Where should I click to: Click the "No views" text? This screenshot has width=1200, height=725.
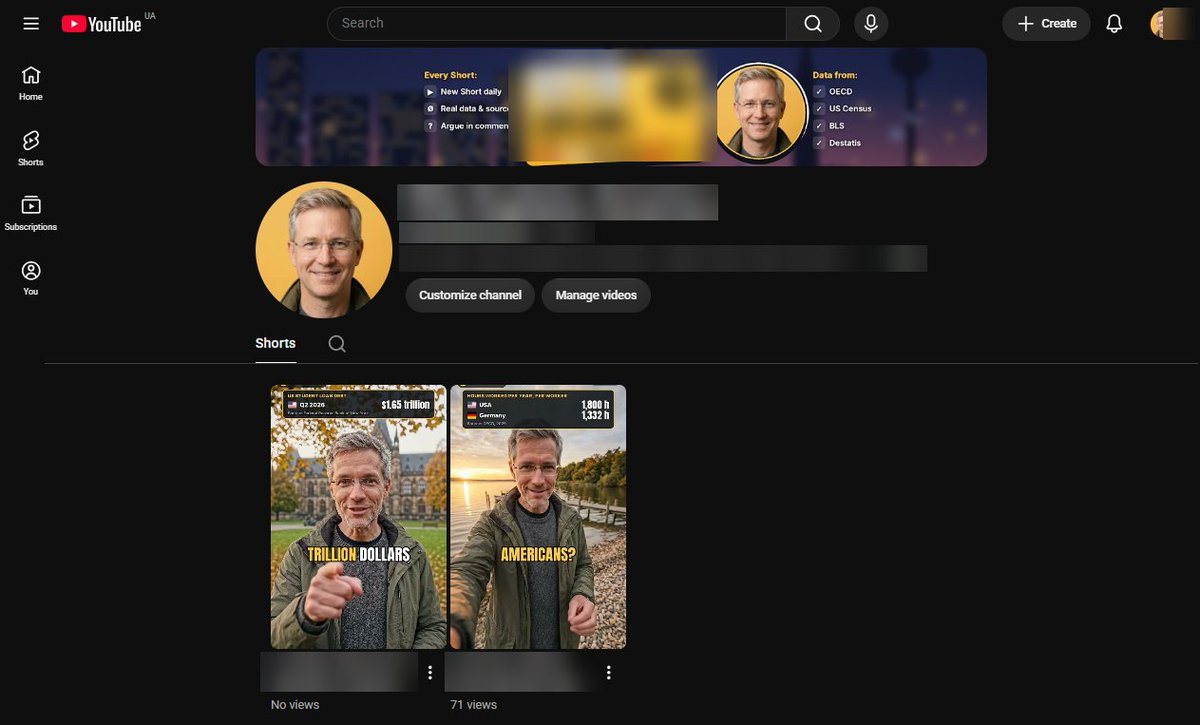pos(295,705)
